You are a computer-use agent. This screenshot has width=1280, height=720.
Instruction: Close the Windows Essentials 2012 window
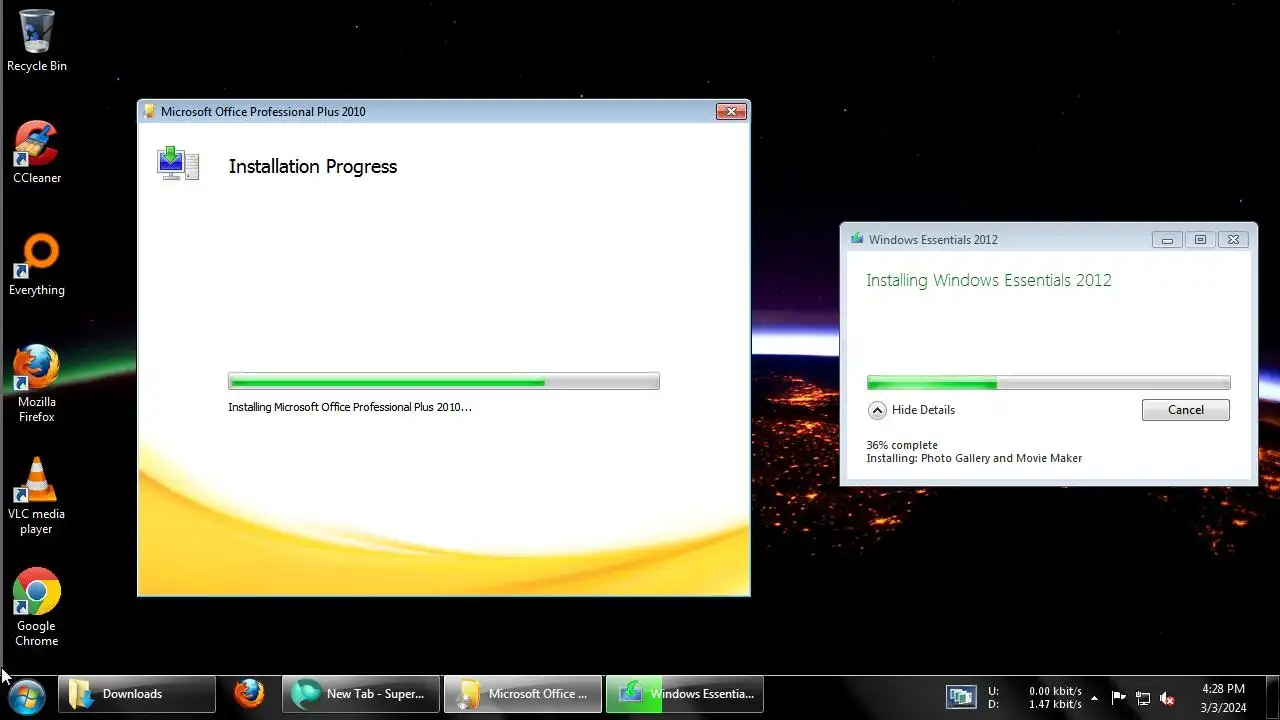(x=1233, y=240)
